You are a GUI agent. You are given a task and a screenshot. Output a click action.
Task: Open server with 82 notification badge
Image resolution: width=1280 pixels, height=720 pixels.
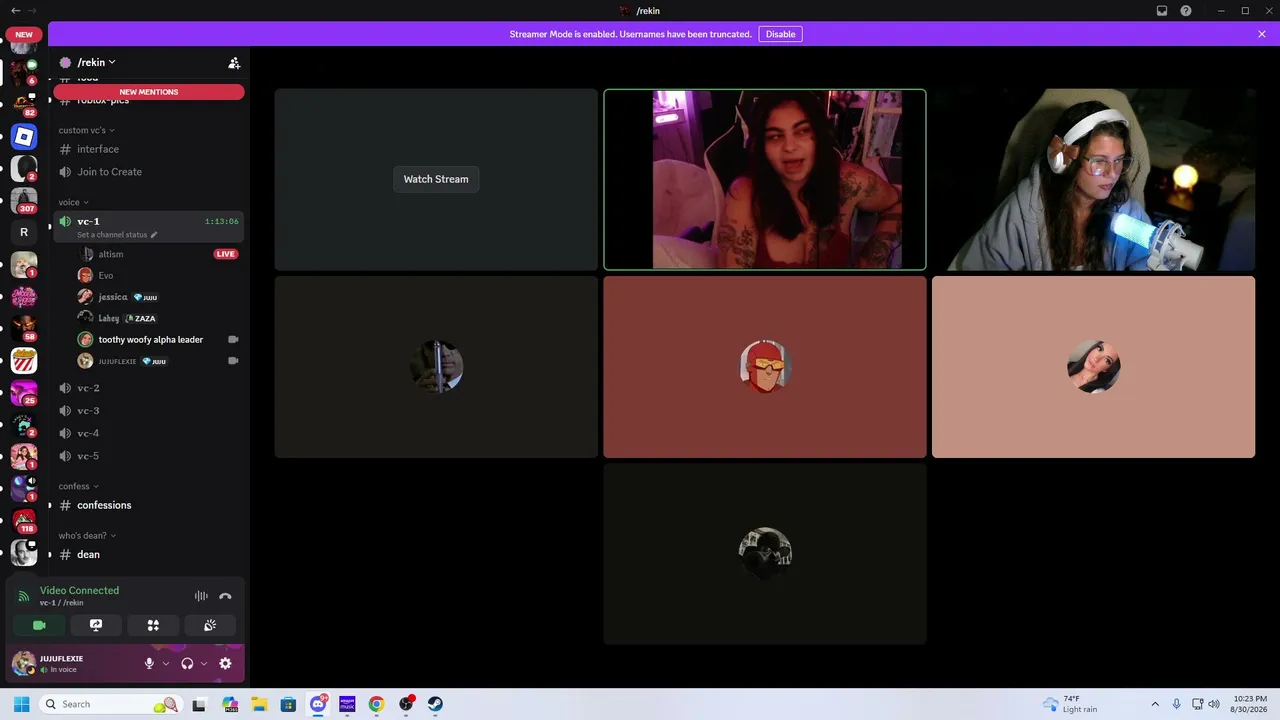[x=24, y=105]
